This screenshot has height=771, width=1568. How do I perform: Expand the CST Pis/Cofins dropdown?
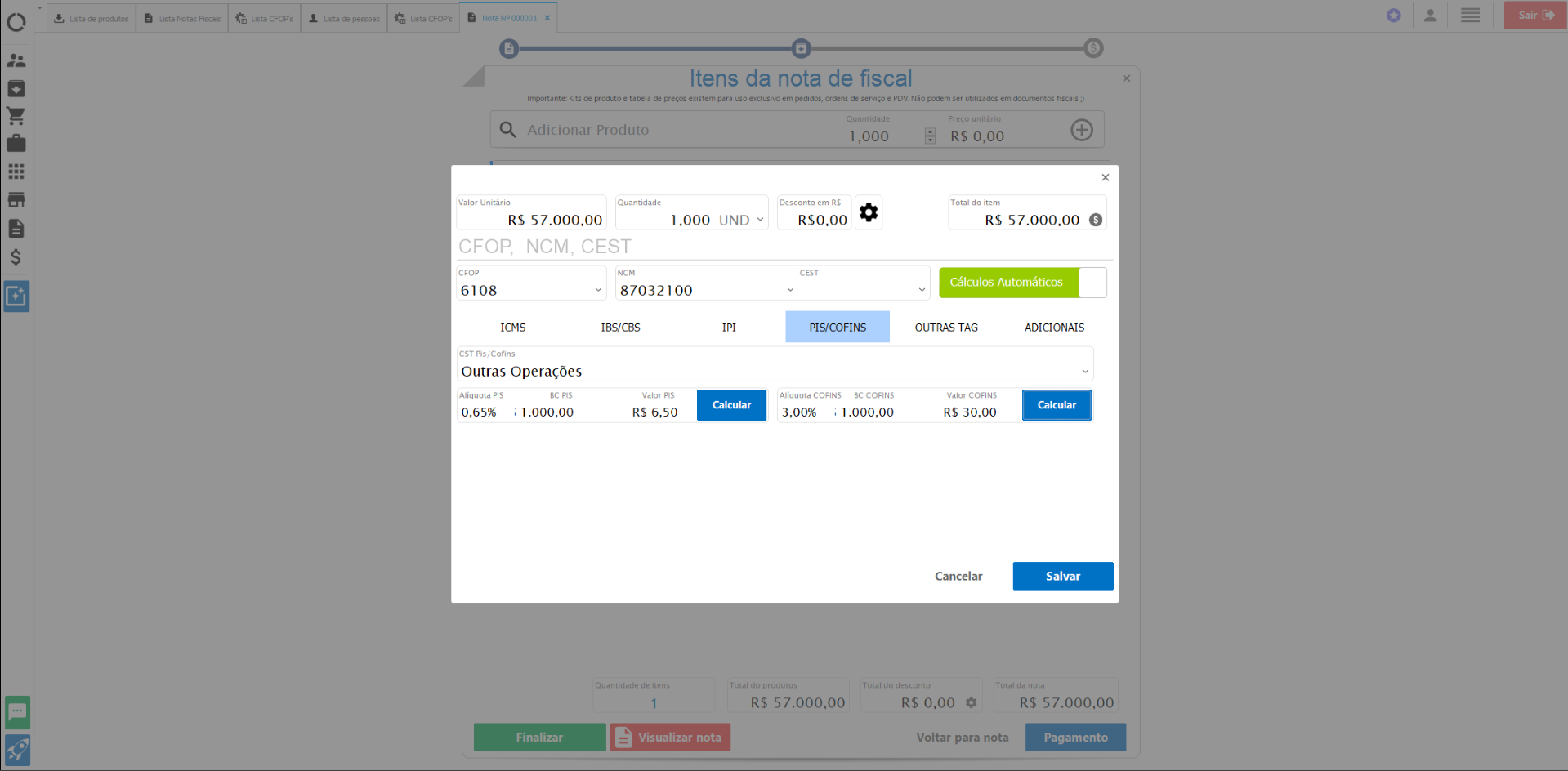[x=1085, y=372]
